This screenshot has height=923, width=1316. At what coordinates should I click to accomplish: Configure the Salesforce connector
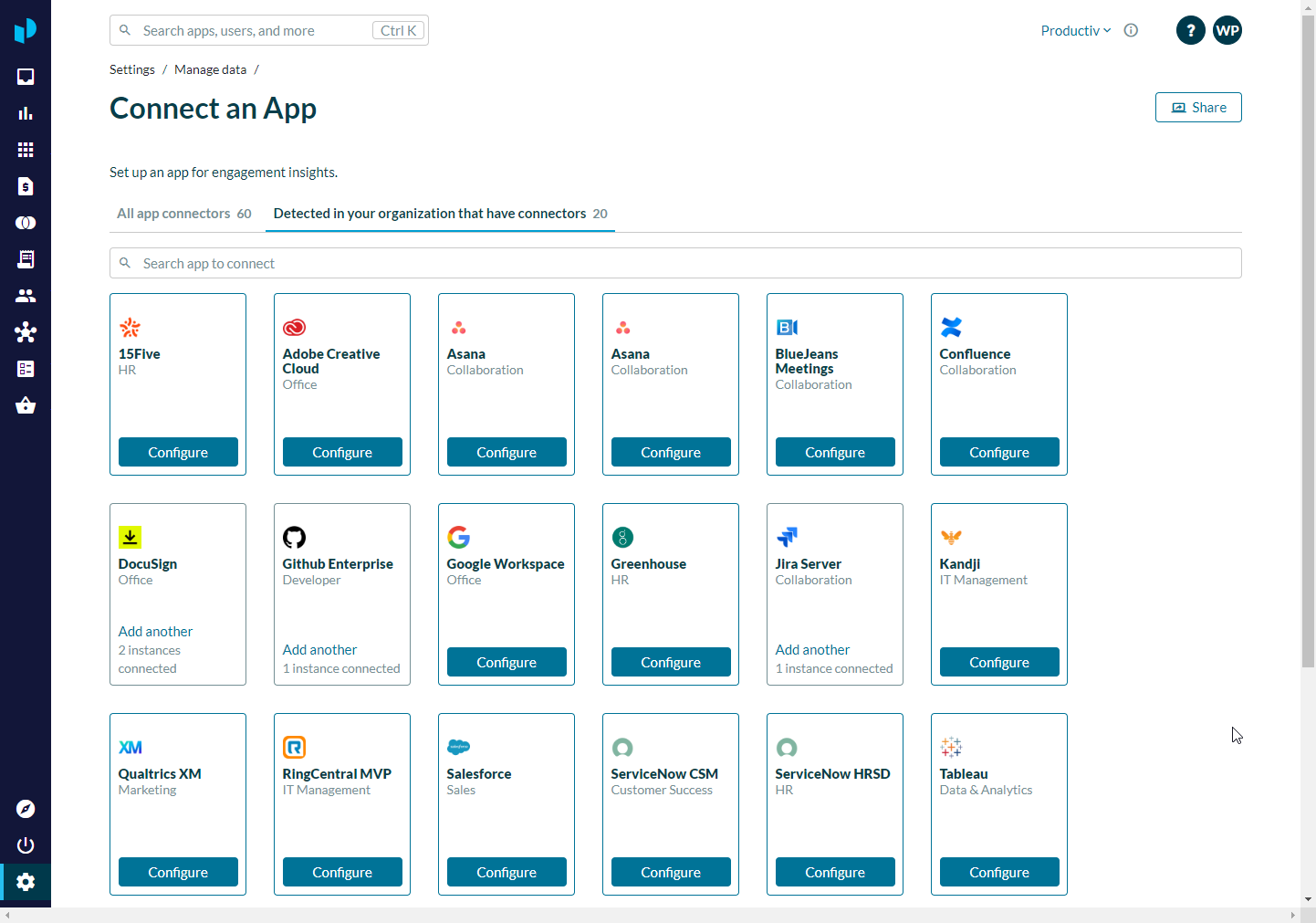coord(507,872)
